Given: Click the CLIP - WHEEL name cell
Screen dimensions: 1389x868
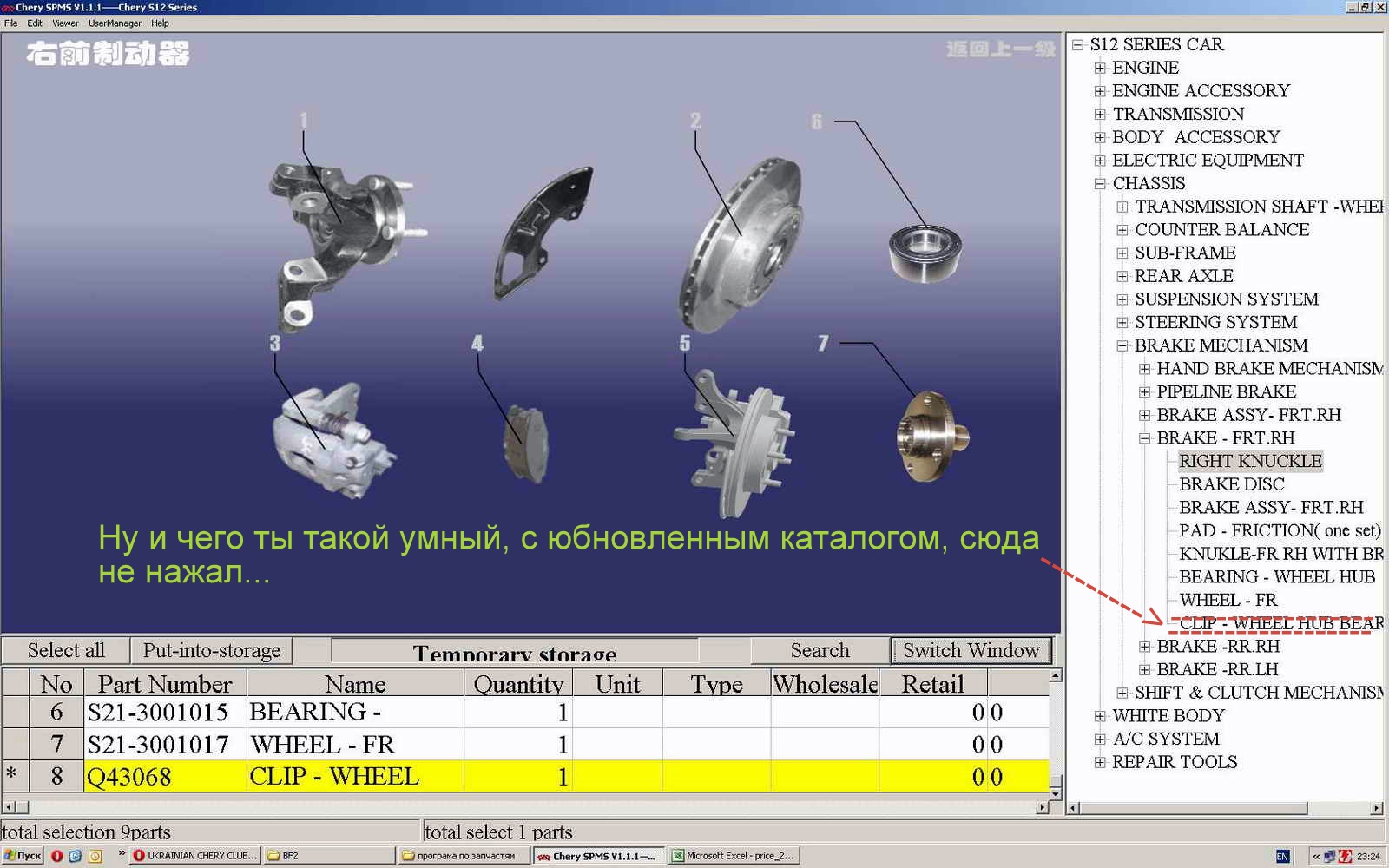Looking at the screenshot, I should [x=355, y=776].
